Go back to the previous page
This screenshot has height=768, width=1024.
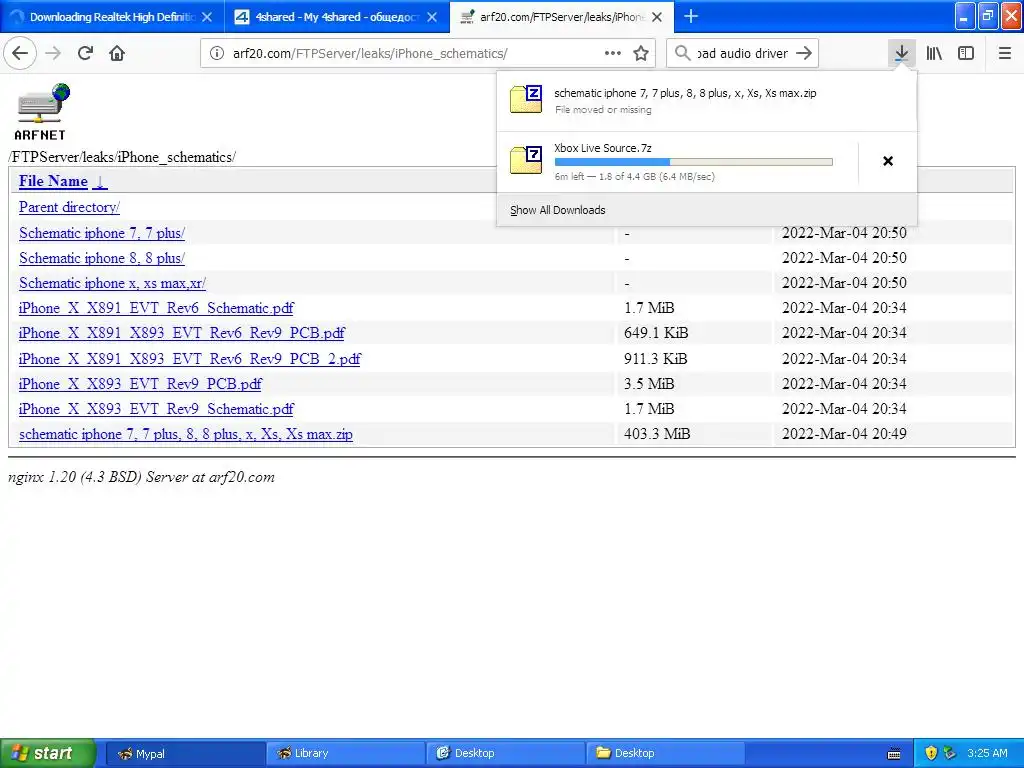20,53
